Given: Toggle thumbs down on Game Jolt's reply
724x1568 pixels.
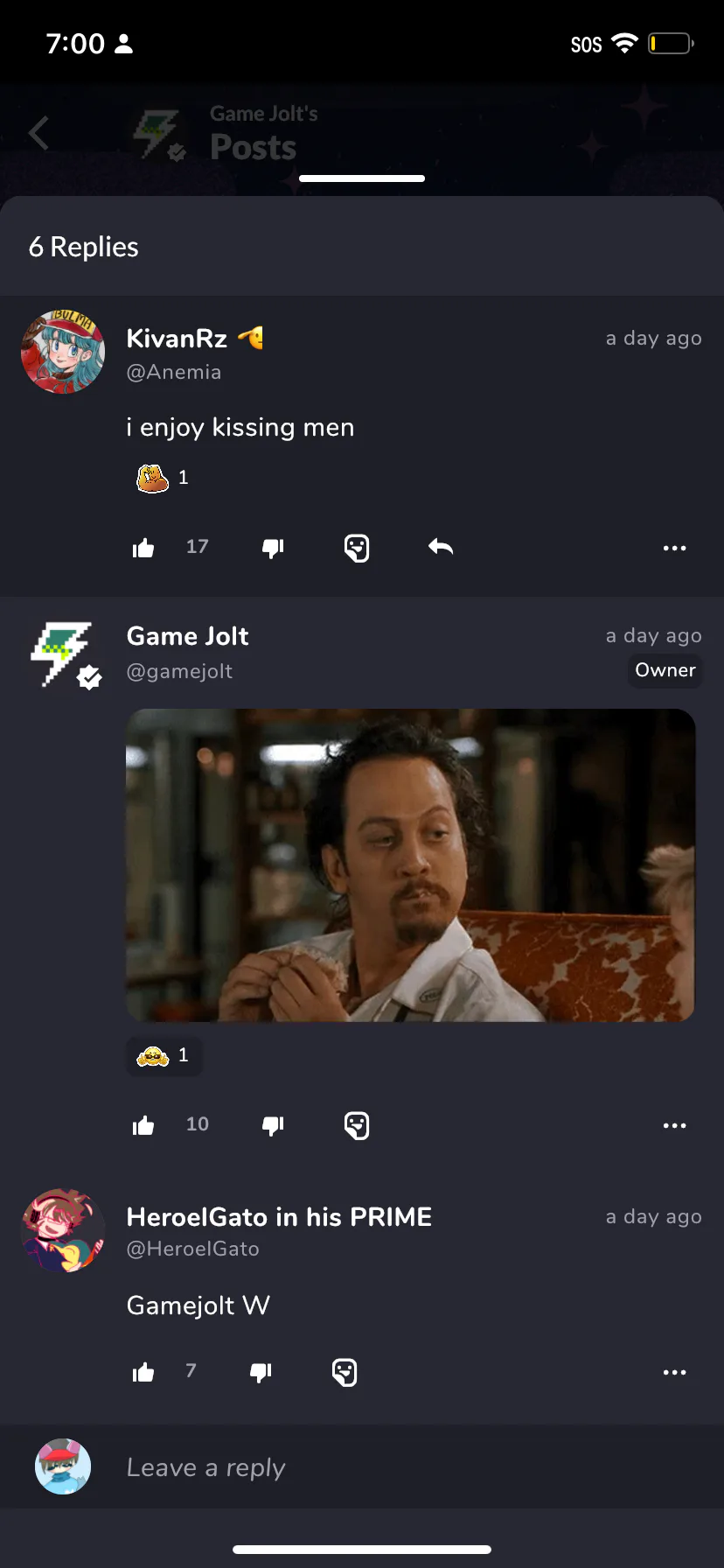Looking at the screenshot, I should click(x=273, y=1126).
